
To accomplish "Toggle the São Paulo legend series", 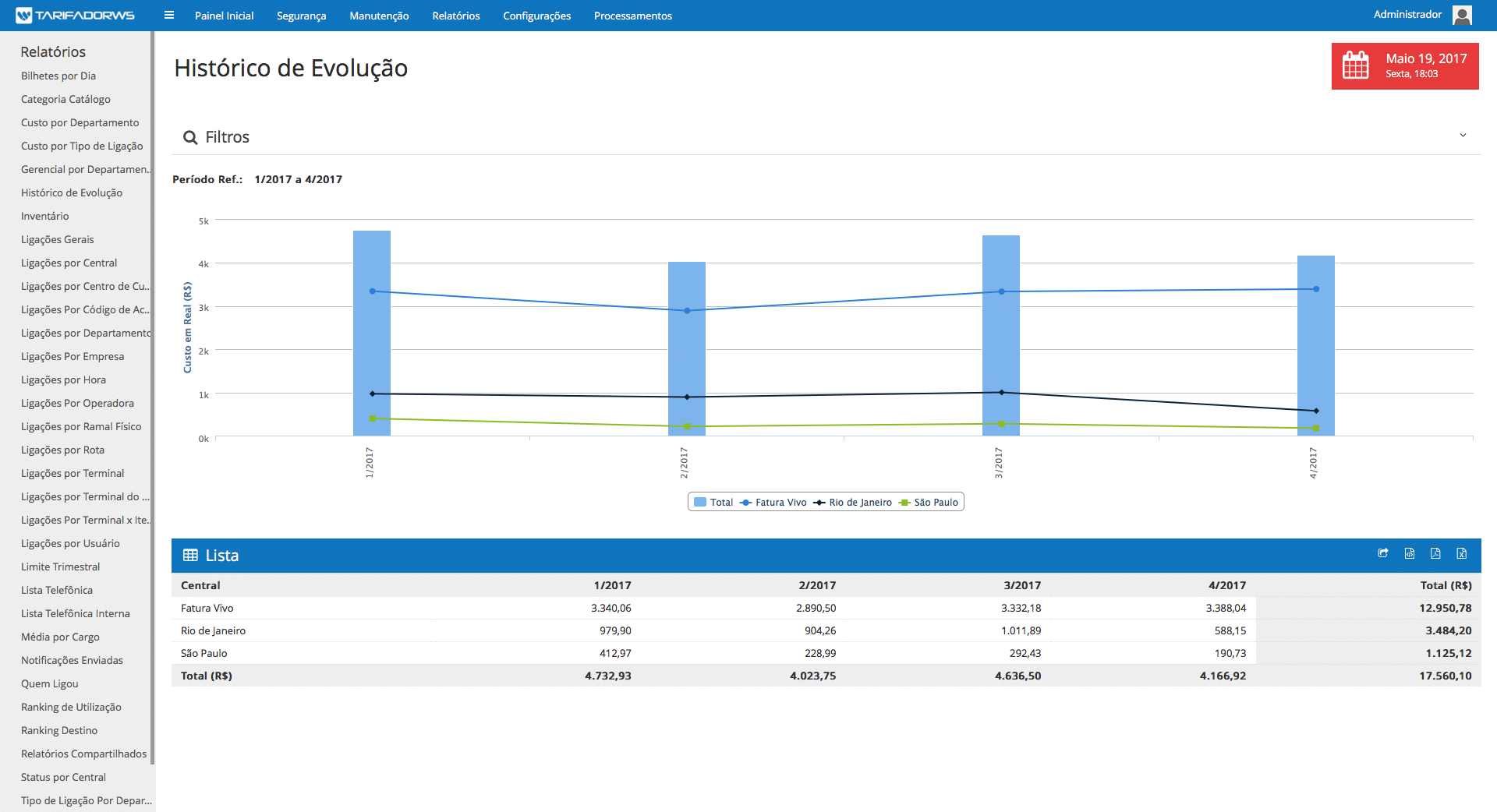I will point(929,503).
